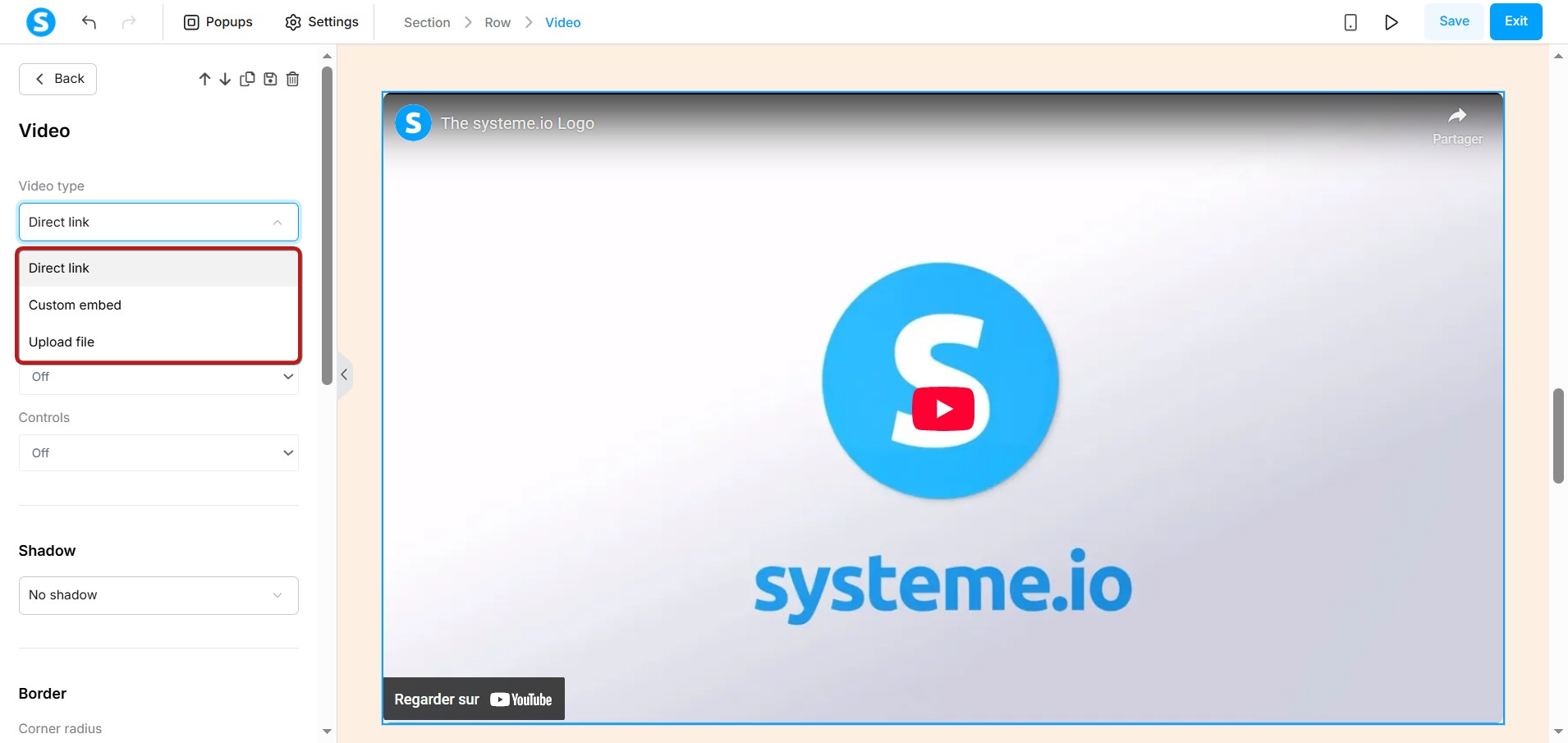The image size is (1568, 743).
Task: Click the Shadow section heading
Action: (x=47, y=551)
